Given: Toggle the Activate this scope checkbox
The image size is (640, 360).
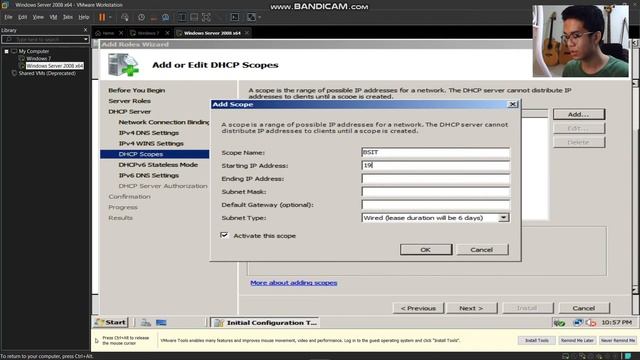Looking at the screenshot, I should click(x=224, y=235).
